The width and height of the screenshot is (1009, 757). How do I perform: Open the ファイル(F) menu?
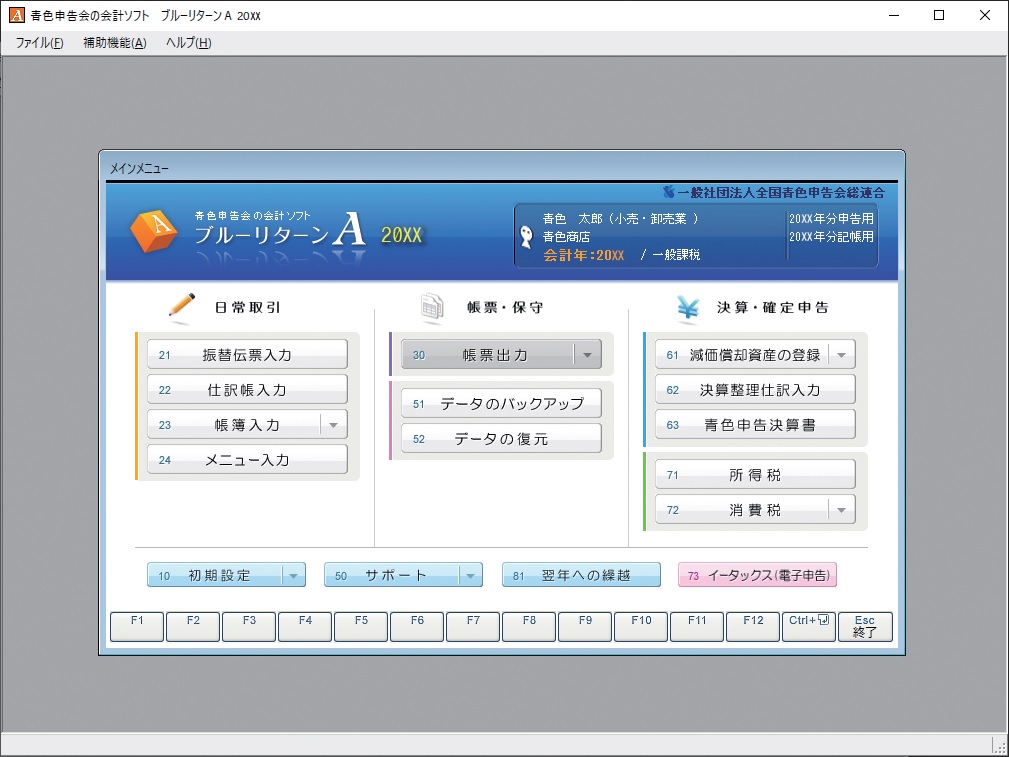point(39,43)
